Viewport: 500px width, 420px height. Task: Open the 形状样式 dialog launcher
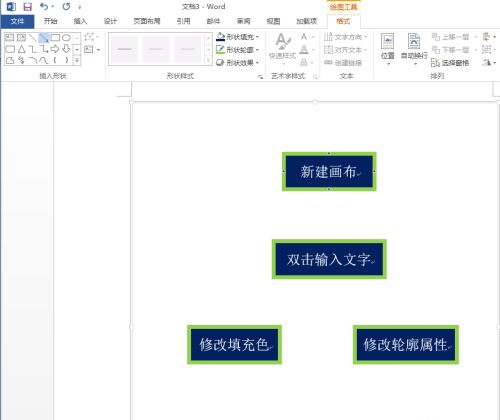pos(260,77)
